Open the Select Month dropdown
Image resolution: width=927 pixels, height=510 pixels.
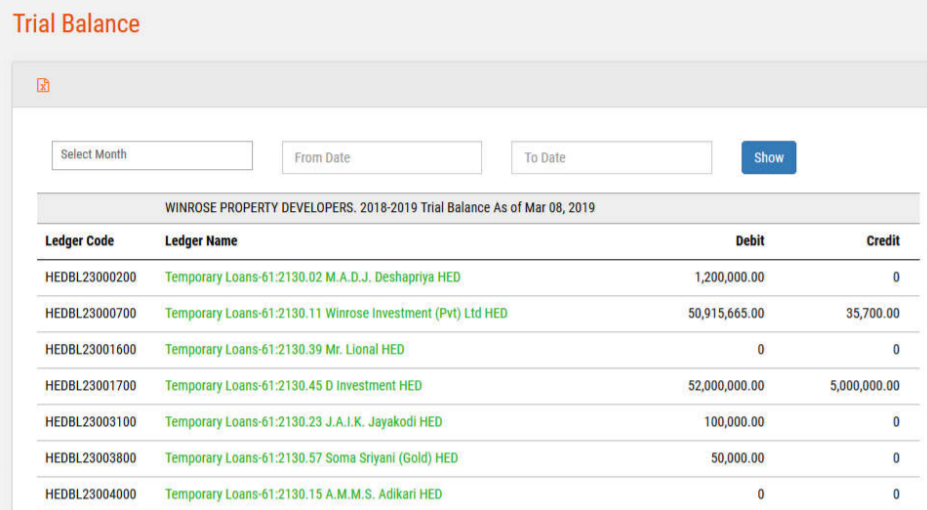pos(152,155)
